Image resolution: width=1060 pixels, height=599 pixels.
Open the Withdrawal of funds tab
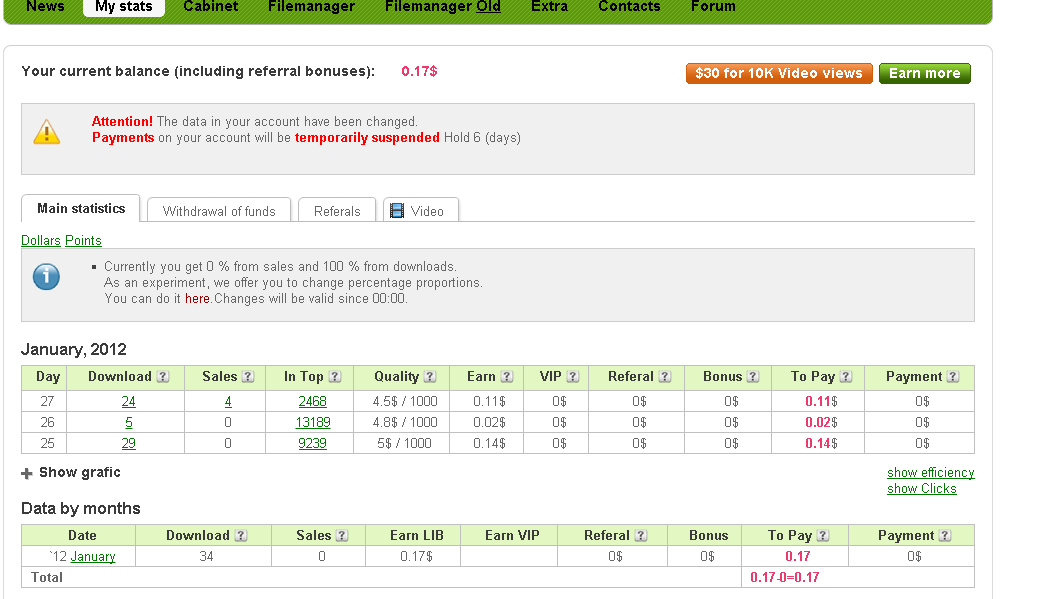pyautogui.click(x=219, y=211)
